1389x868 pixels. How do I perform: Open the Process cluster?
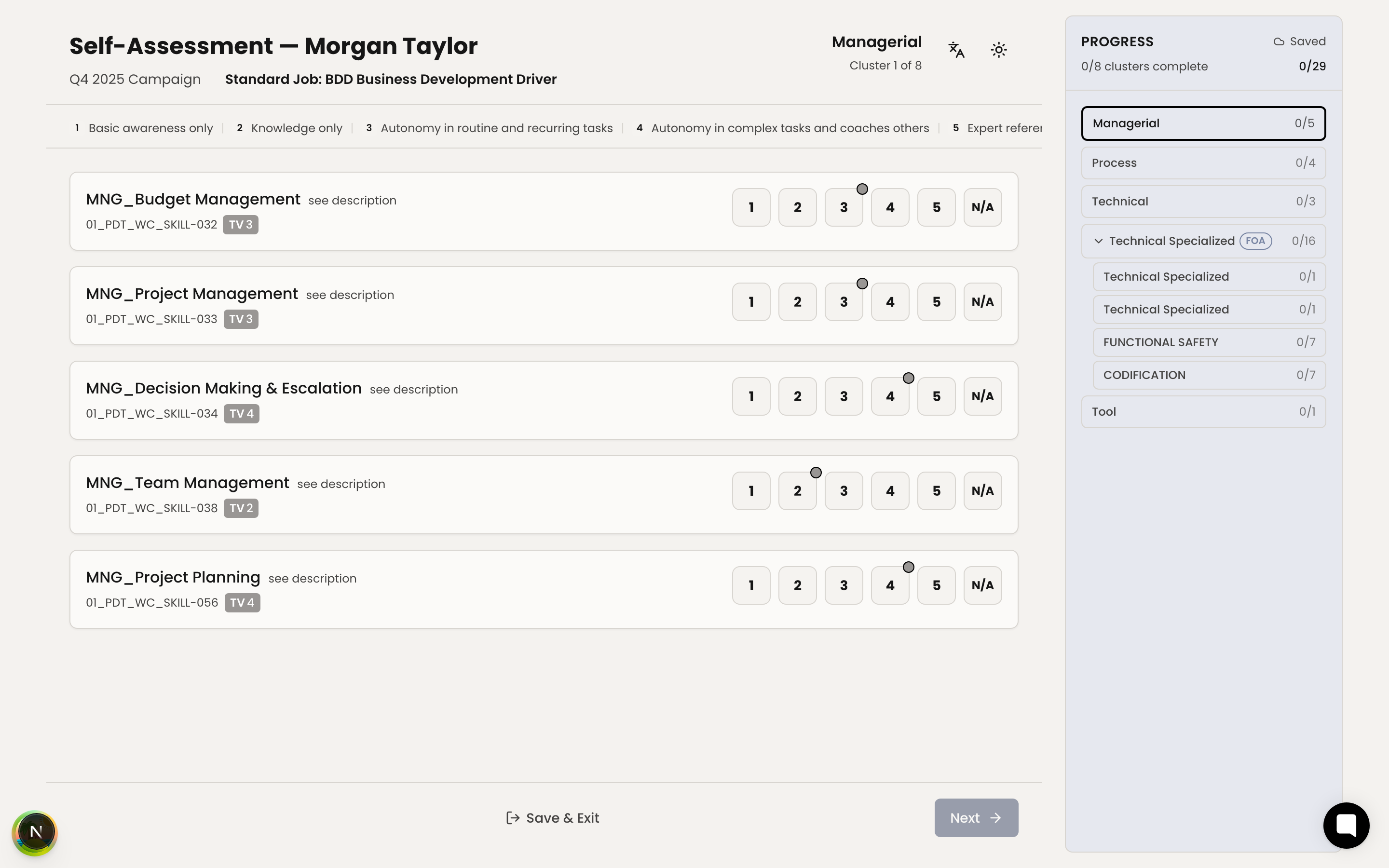(x=1203, y=163)
